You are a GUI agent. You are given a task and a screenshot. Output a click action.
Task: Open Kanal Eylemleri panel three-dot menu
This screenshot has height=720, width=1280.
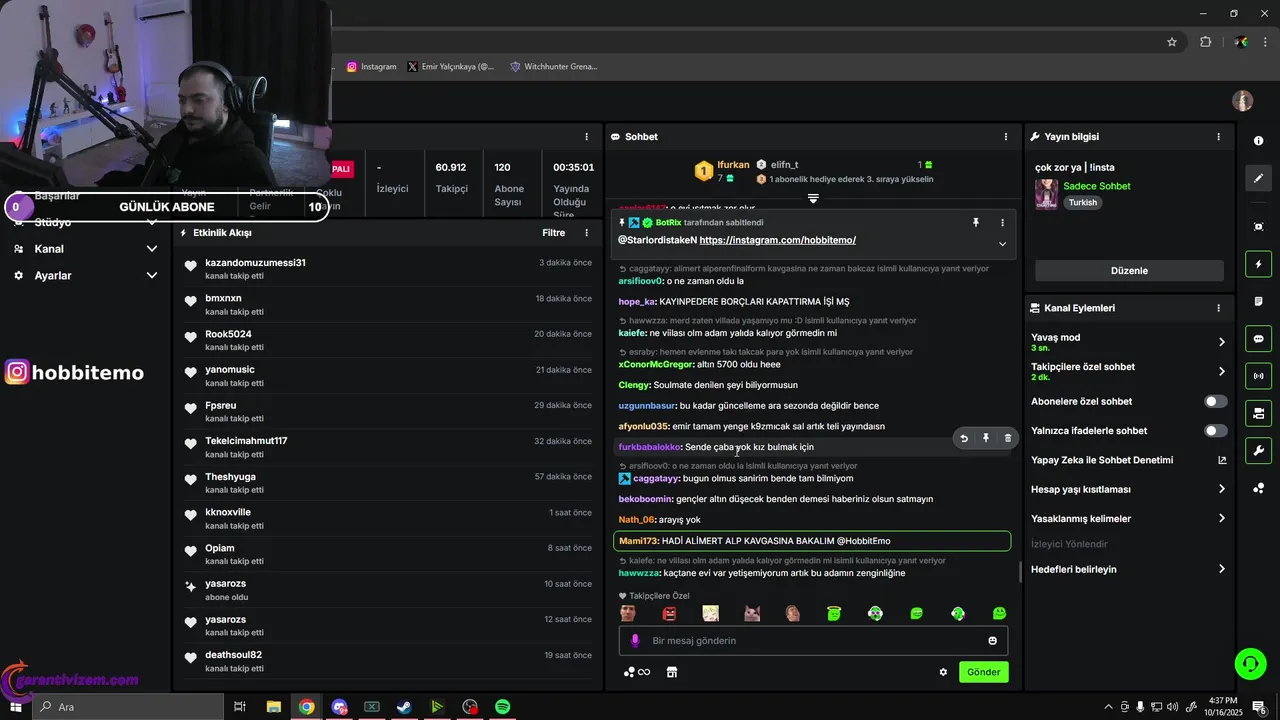click(1218, 308)
